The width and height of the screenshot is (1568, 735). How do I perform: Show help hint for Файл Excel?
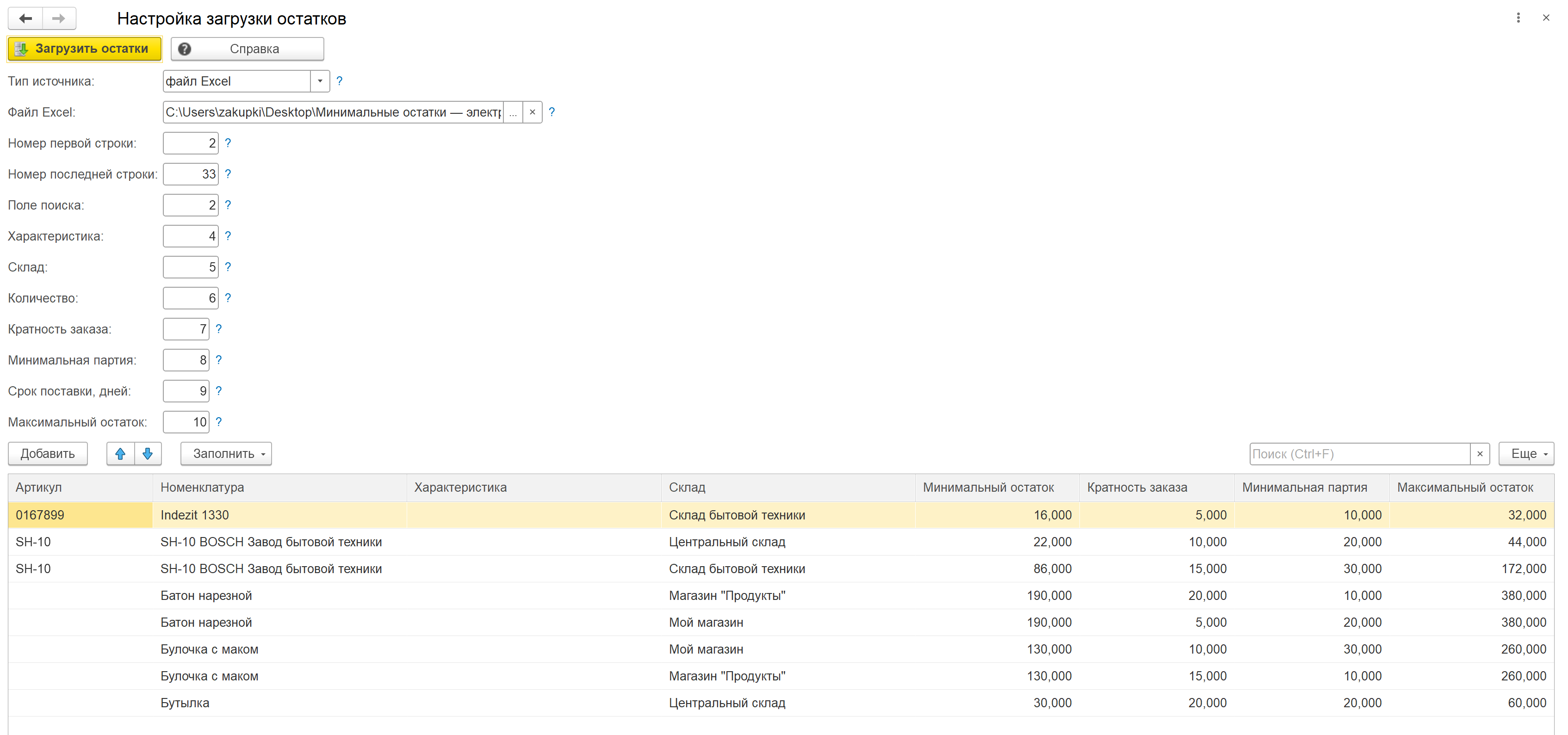coord(552,112)
